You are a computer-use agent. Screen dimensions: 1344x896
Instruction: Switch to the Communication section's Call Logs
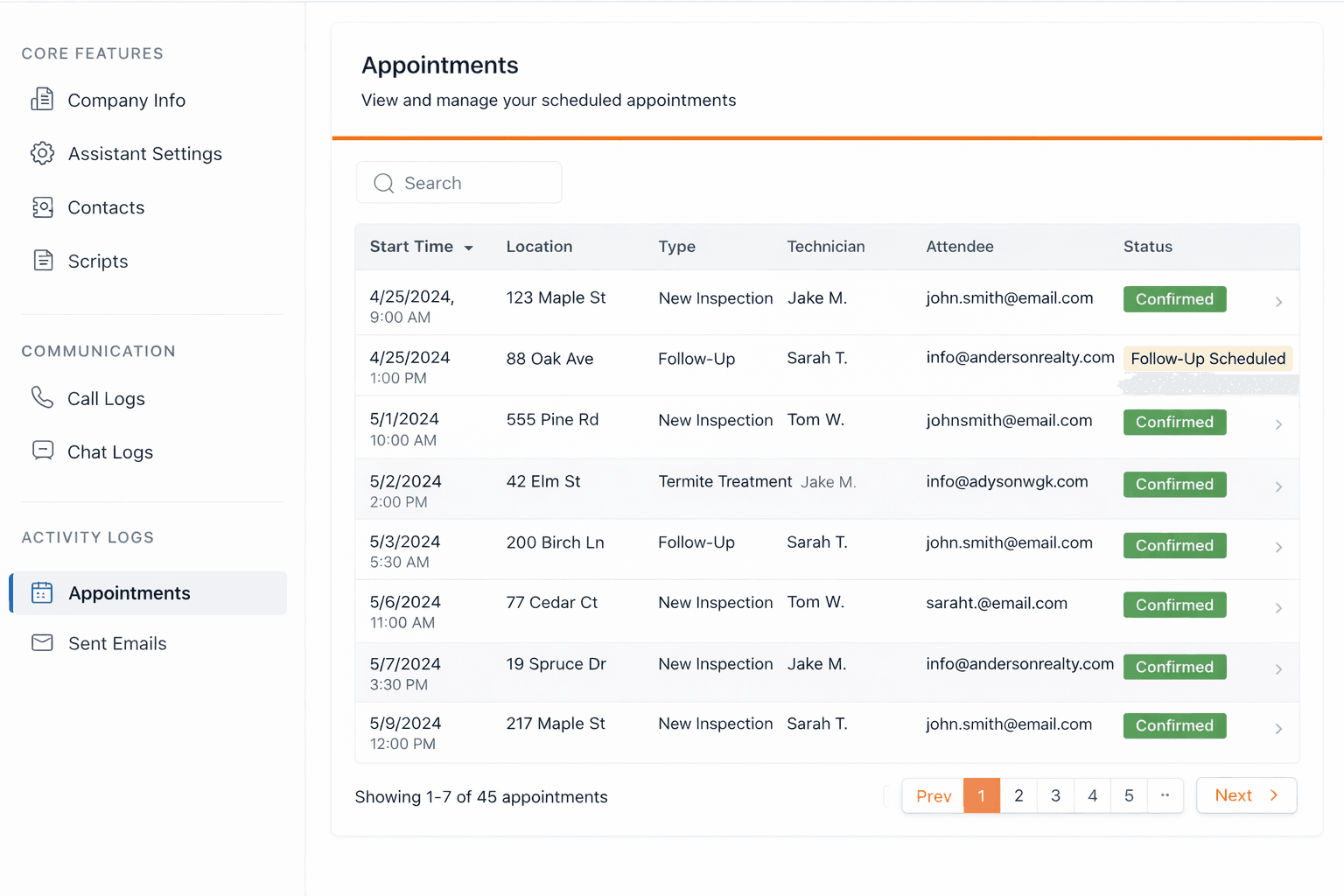pyautogui.click(x=105, y=398)
